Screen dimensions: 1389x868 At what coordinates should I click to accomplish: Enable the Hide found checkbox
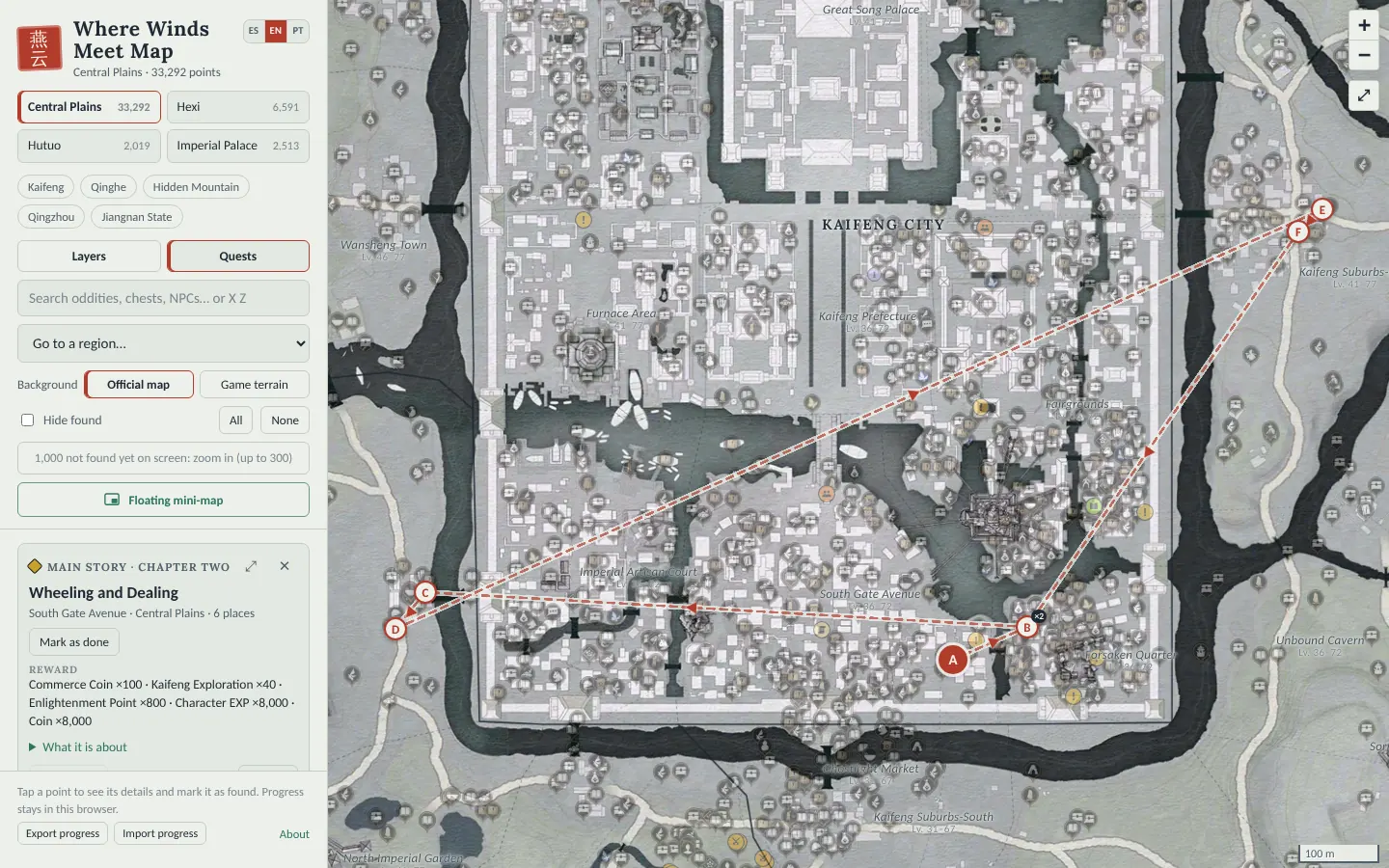point(28,420)
